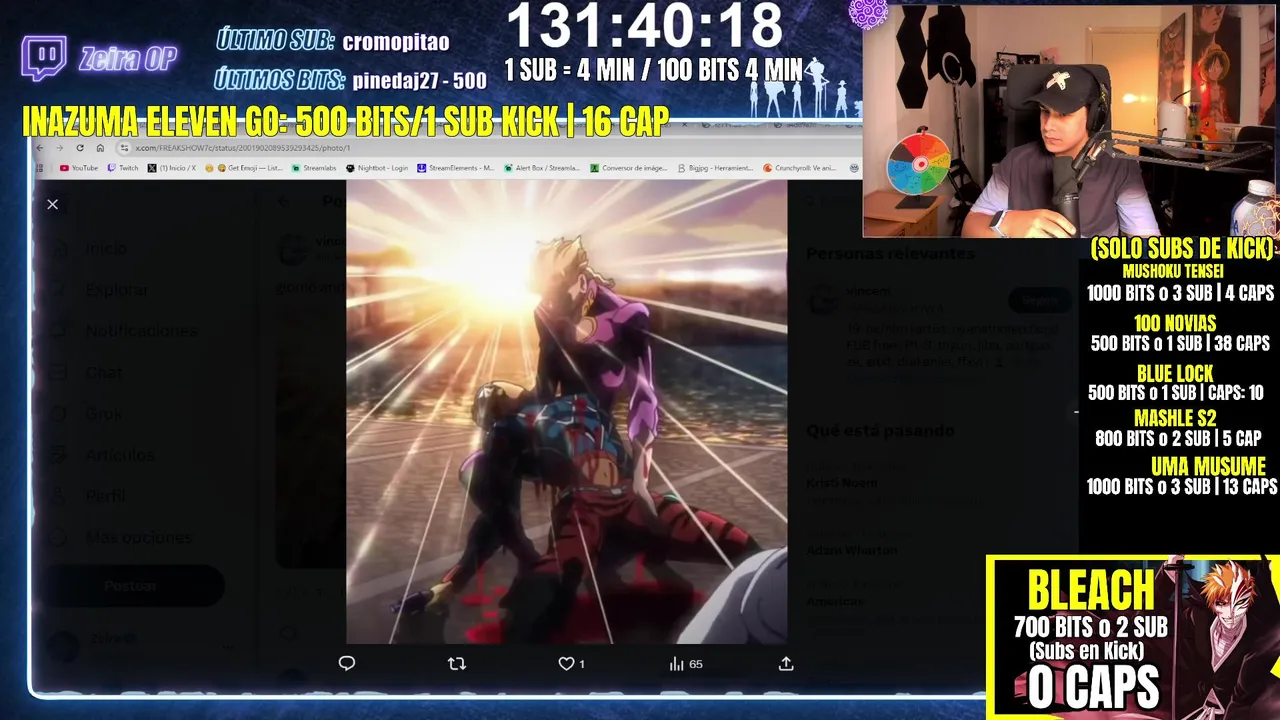Open the Streamlabs bookmark
The image size is (1280, 720).
coord(314,168)
